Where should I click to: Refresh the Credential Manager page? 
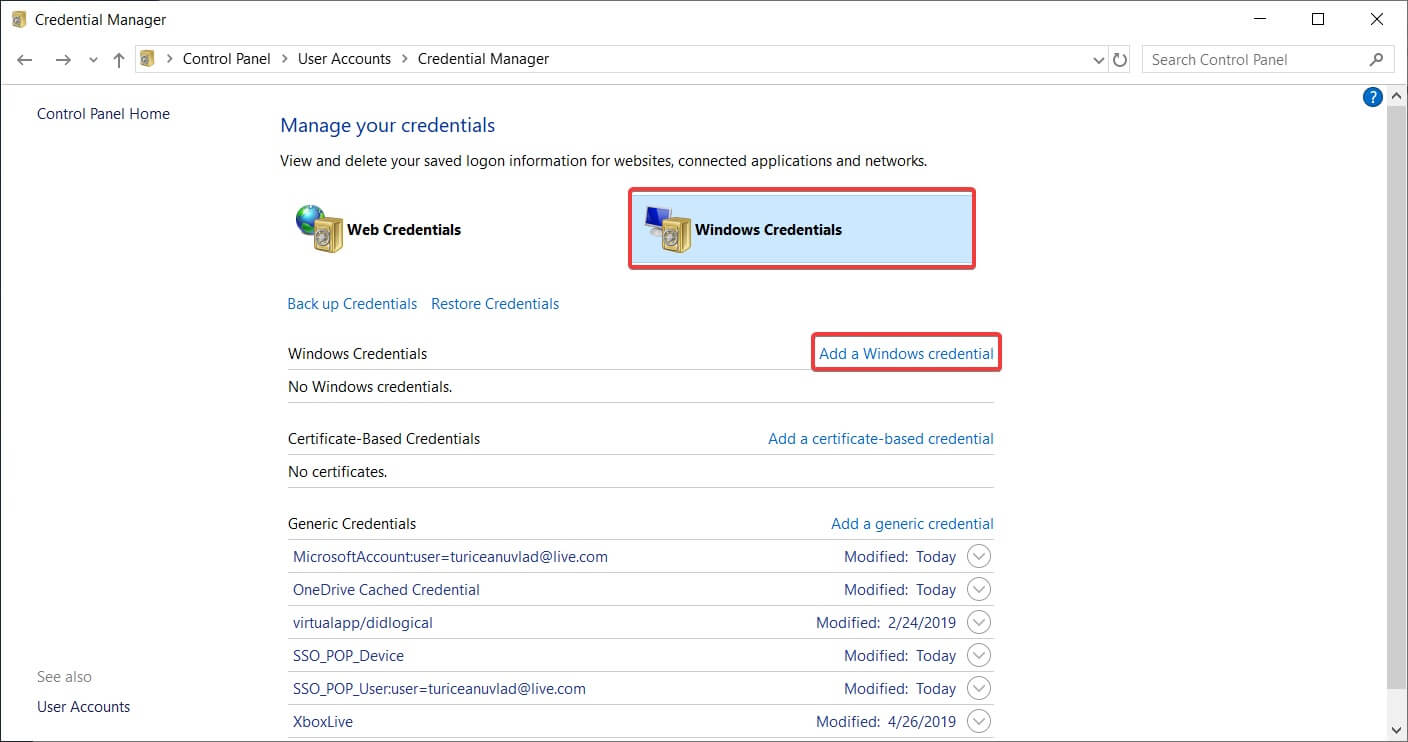pyautogui.click(x=1120, y=60)
